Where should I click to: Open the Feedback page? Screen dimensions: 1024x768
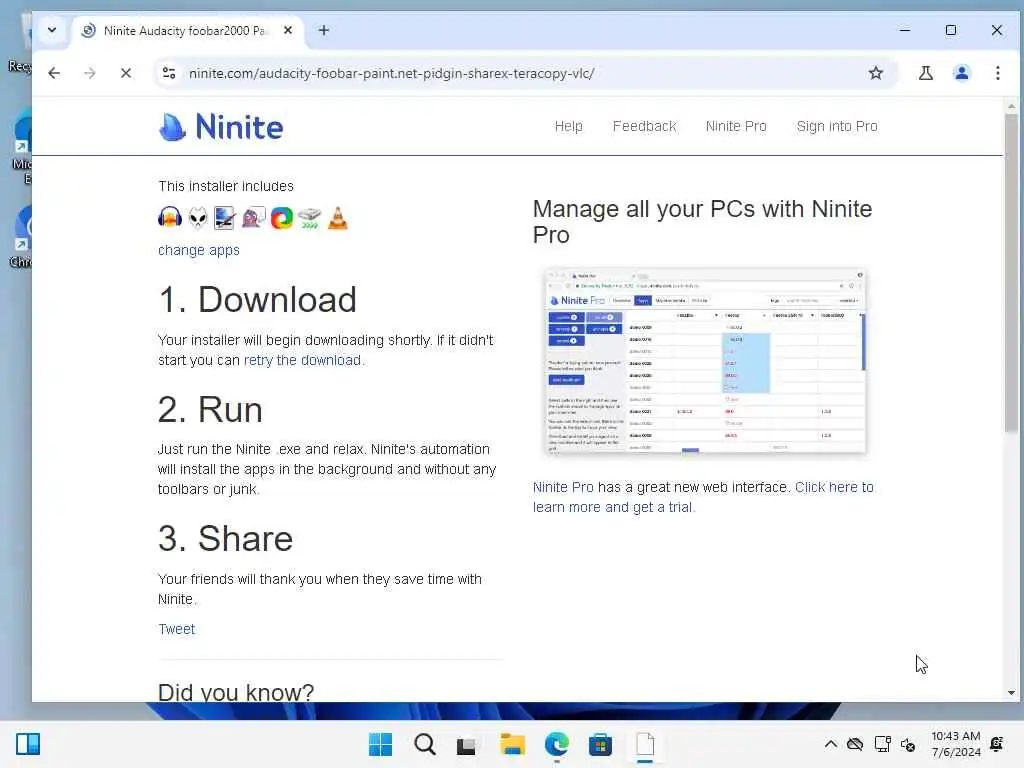644,126
